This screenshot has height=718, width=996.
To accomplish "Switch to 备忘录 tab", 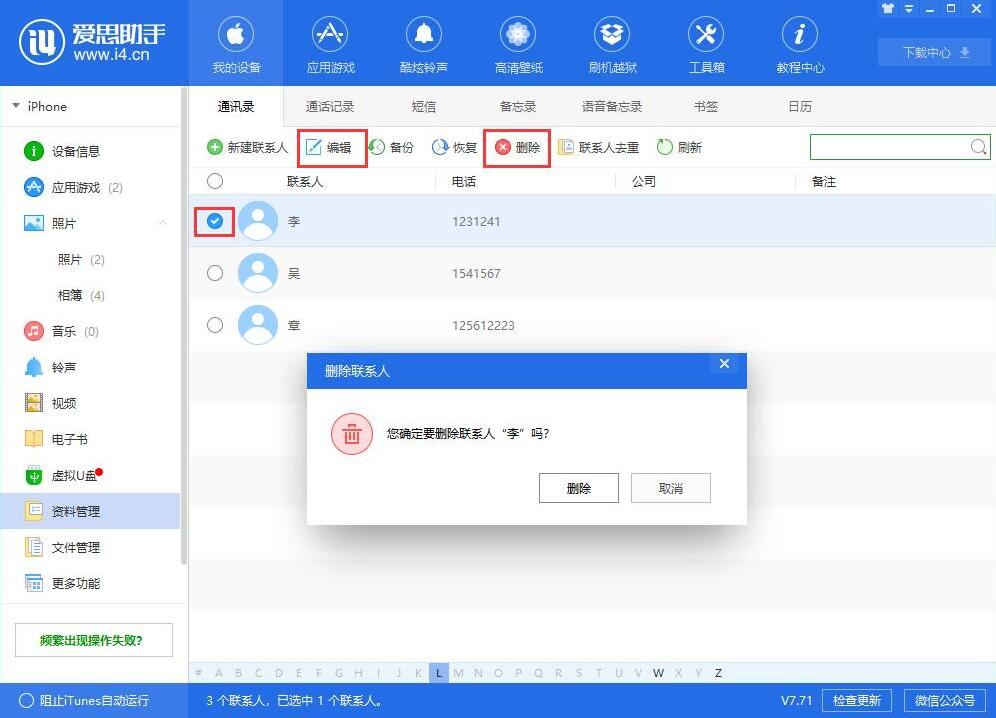I will click(518, 106).
